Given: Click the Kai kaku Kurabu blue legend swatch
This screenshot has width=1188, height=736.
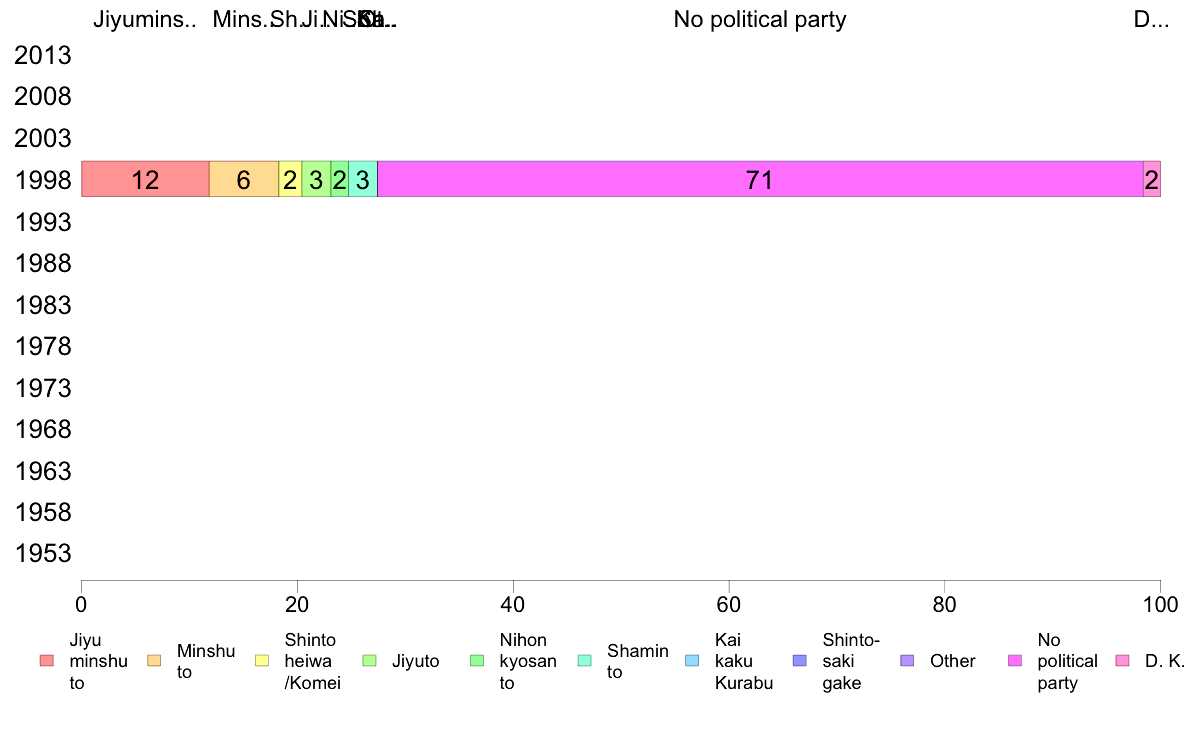Looking at the screenshot, I should [692, 661].
